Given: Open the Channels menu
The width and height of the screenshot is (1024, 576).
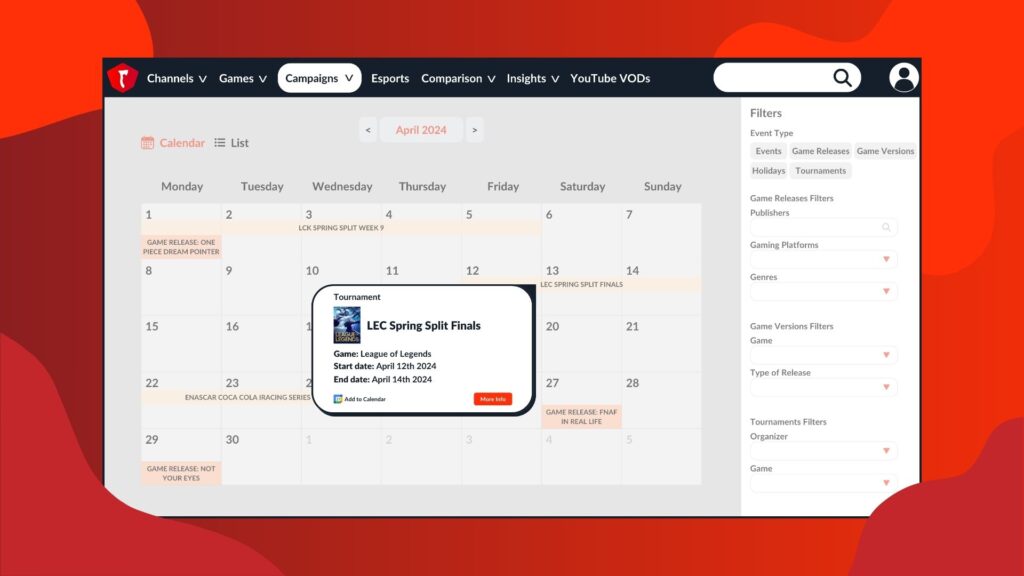Looking at the screenshot, I should pos(176,78).
